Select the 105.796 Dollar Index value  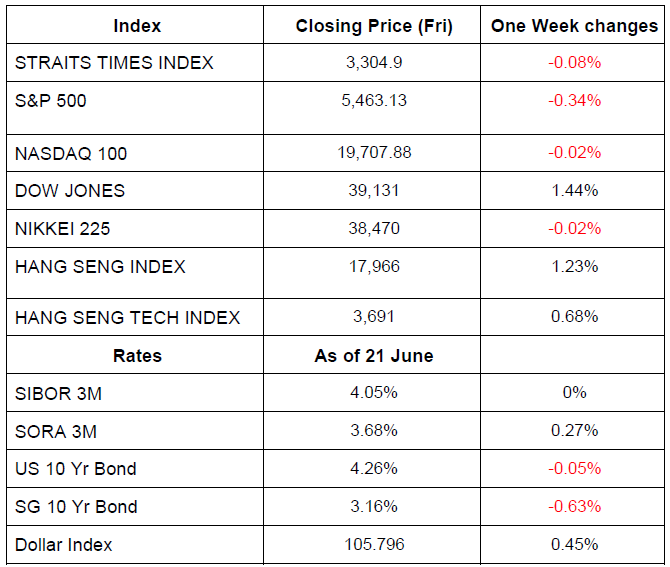[374, 545]
